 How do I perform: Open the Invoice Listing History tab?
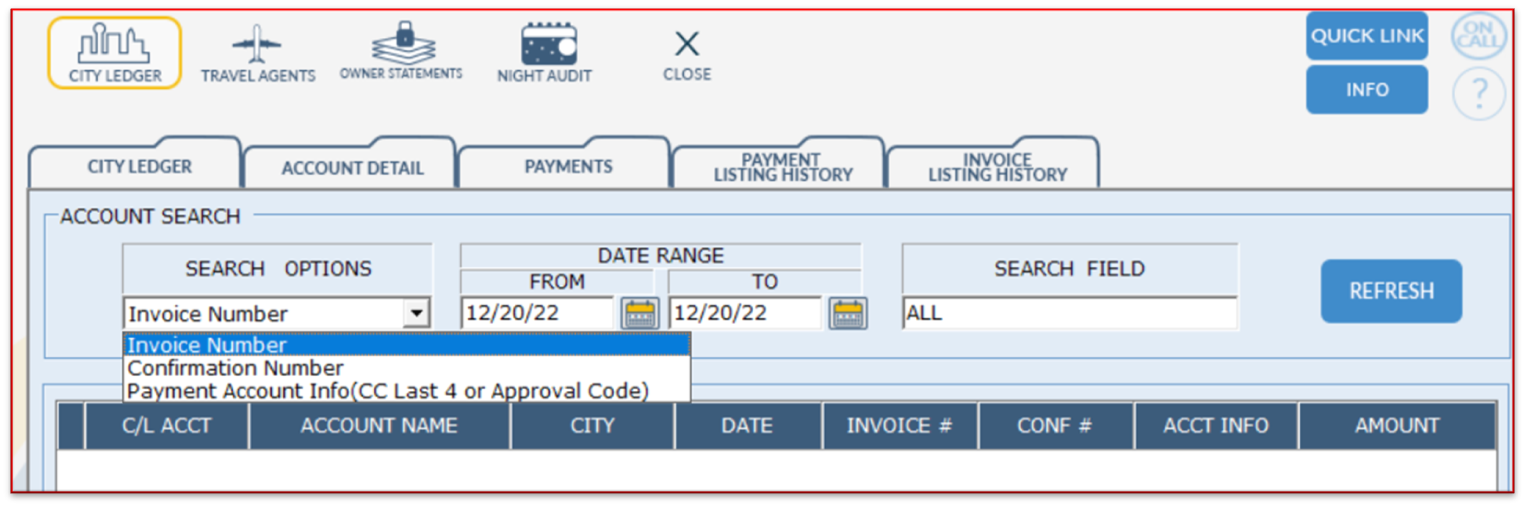coord(997,167)
